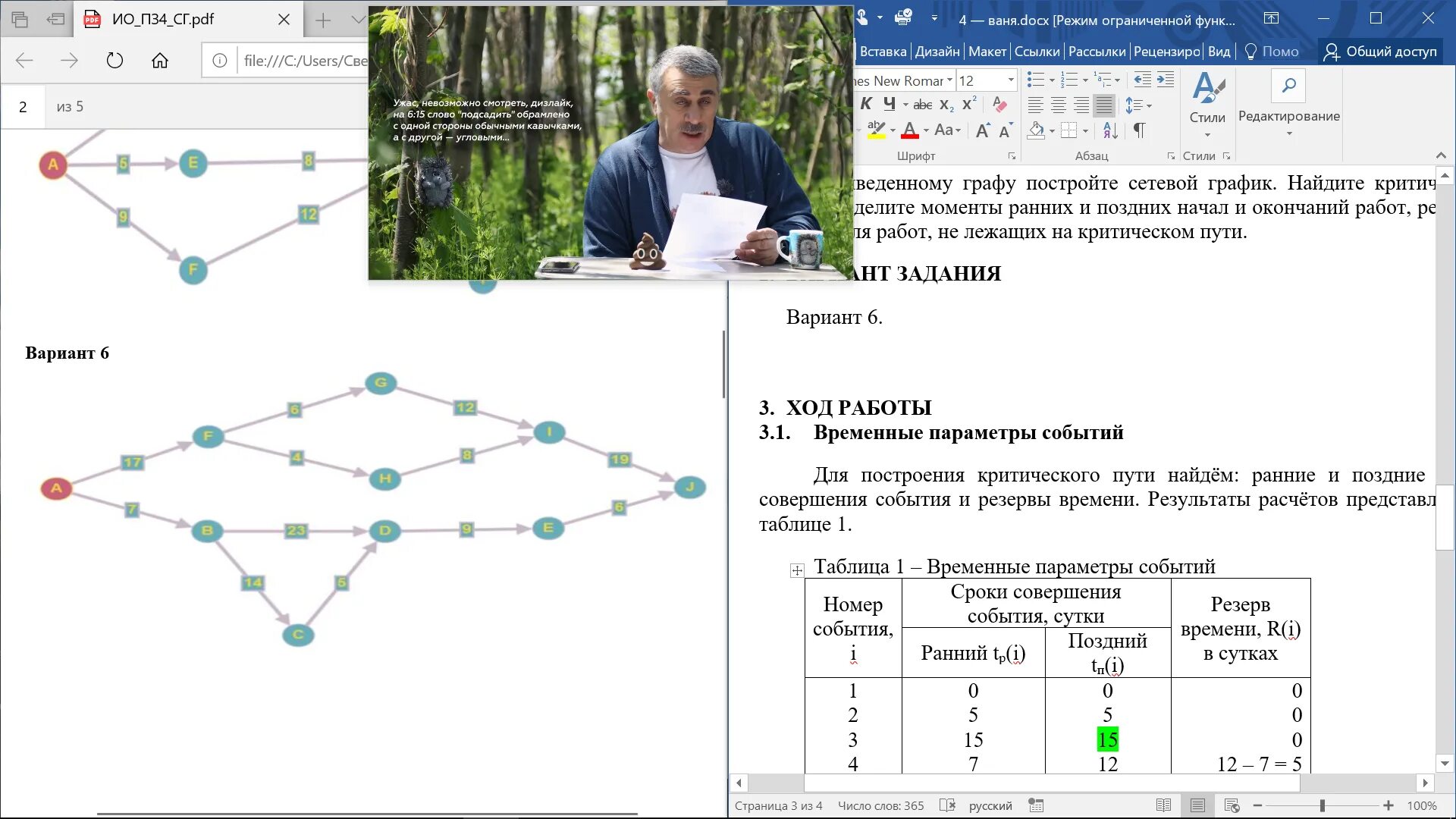This screenshot has height=819, width=1456.
Task: Click the clear formatting eraser icon
Action: coord(999,105)
